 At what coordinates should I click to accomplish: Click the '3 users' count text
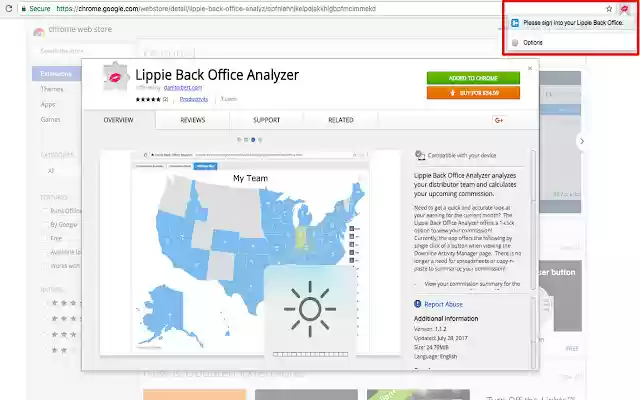(229, 99)
